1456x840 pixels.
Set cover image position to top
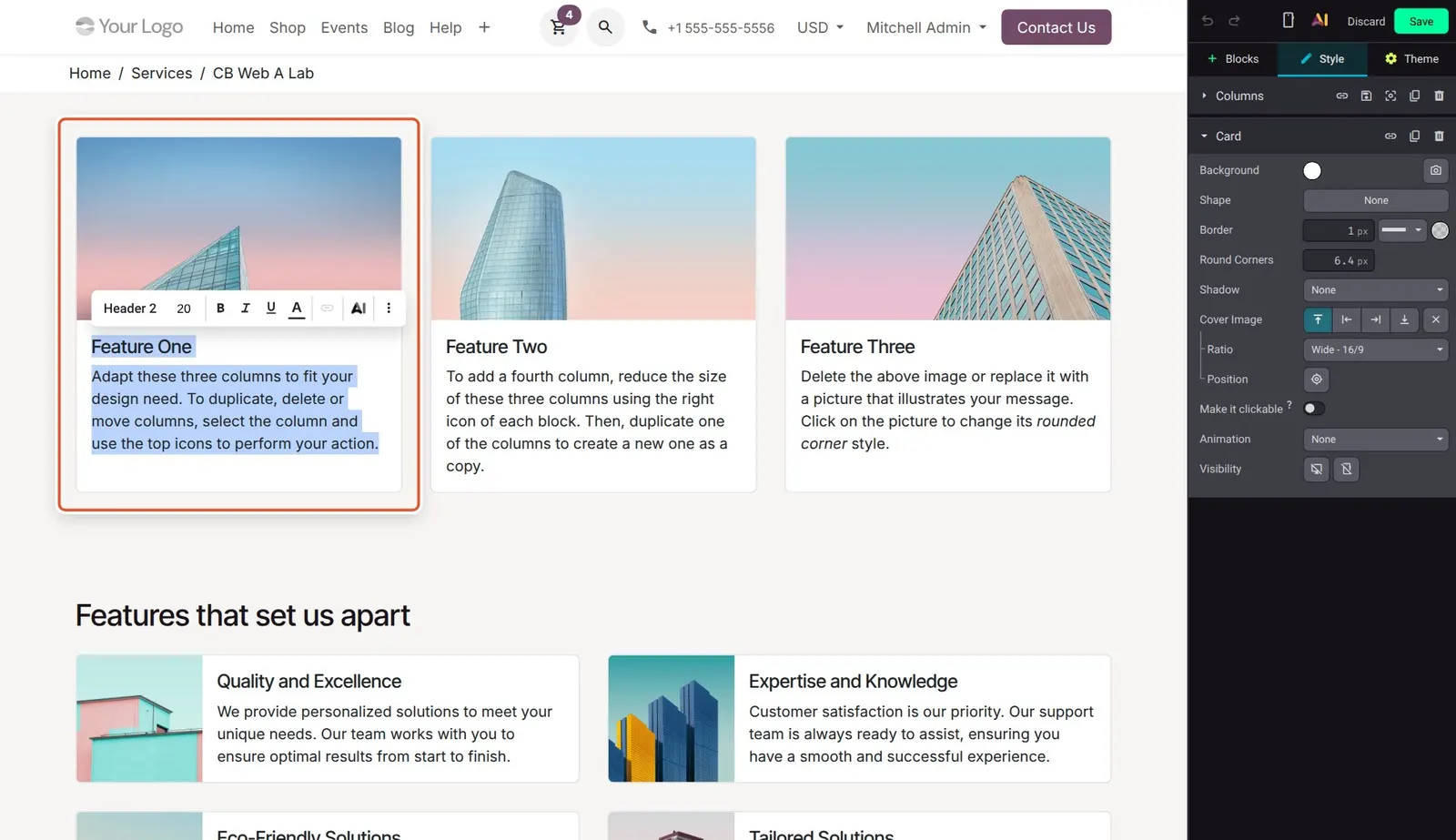(1318, 319)
